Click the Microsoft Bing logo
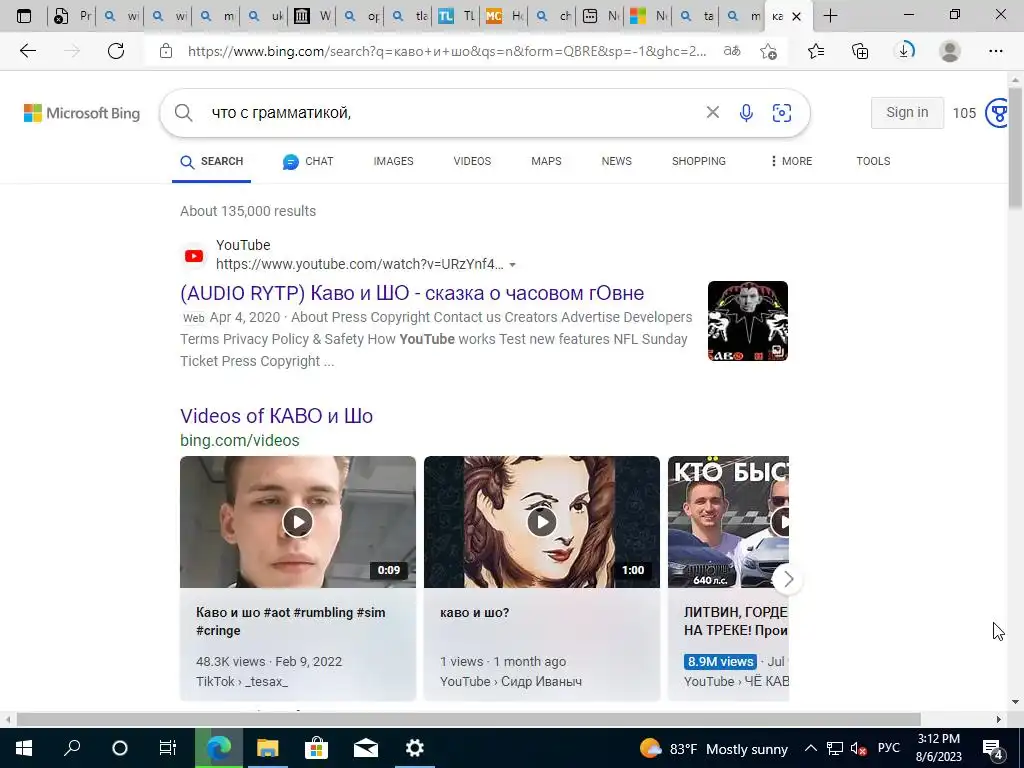This screenshot has height=768, width=1024. coord(82,113)
